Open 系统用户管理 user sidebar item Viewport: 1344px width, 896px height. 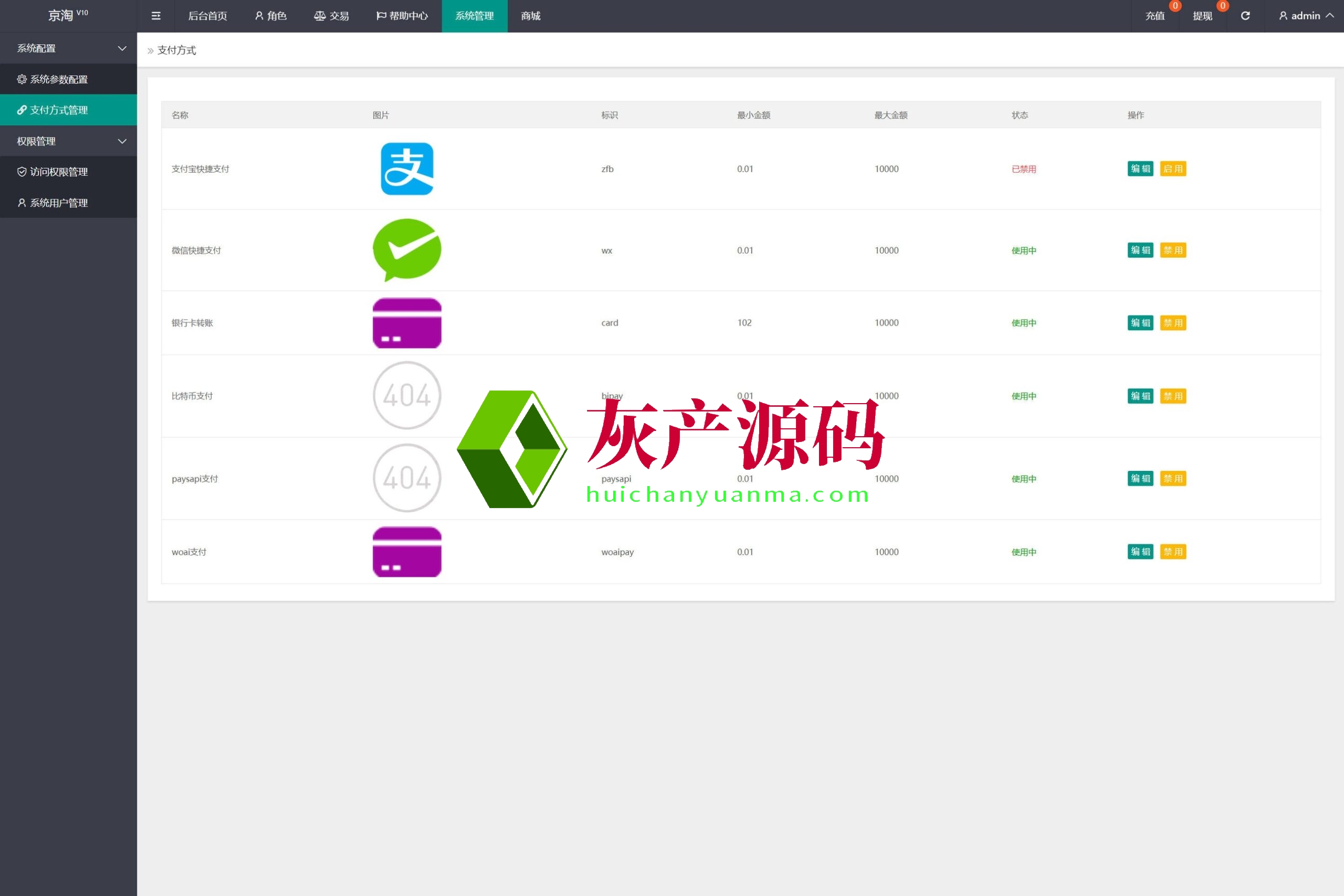(58, 203)
